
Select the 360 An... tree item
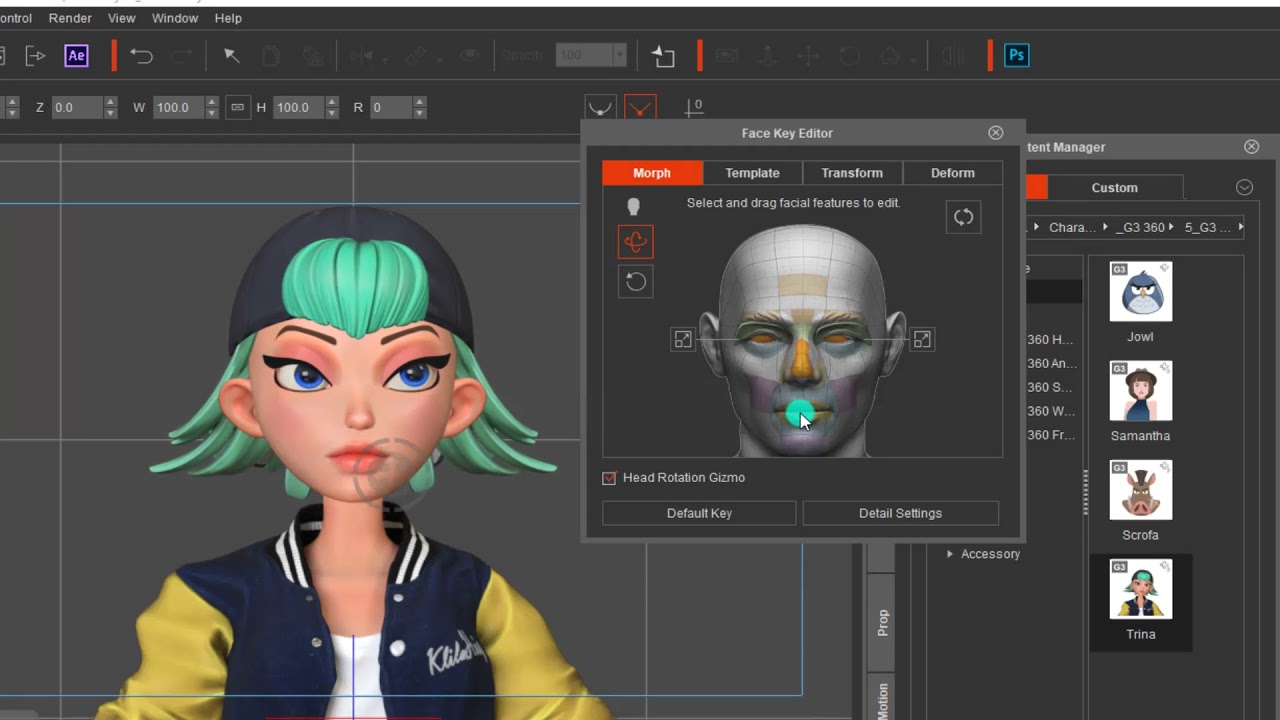click(1051, 364)
